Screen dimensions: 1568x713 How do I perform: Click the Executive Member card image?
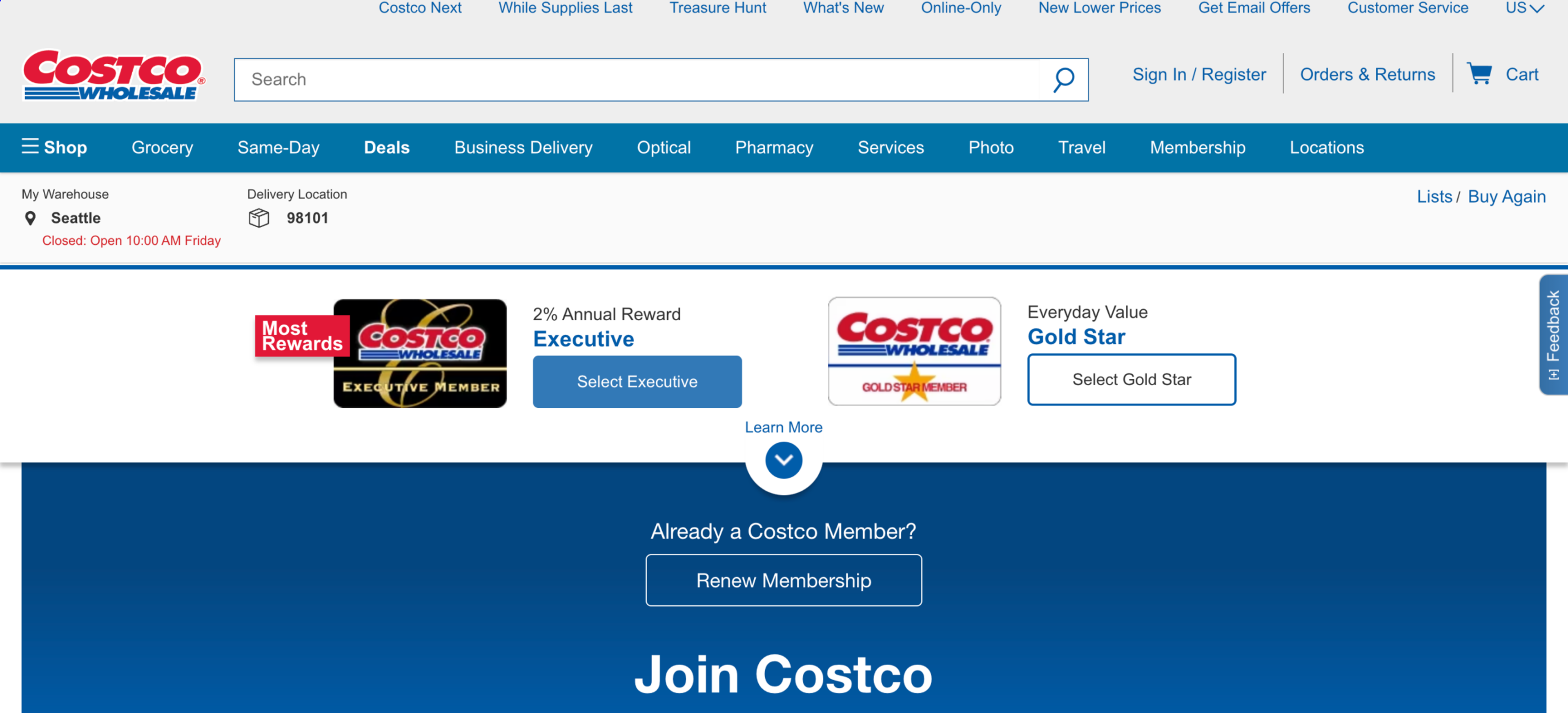[420, 353]
